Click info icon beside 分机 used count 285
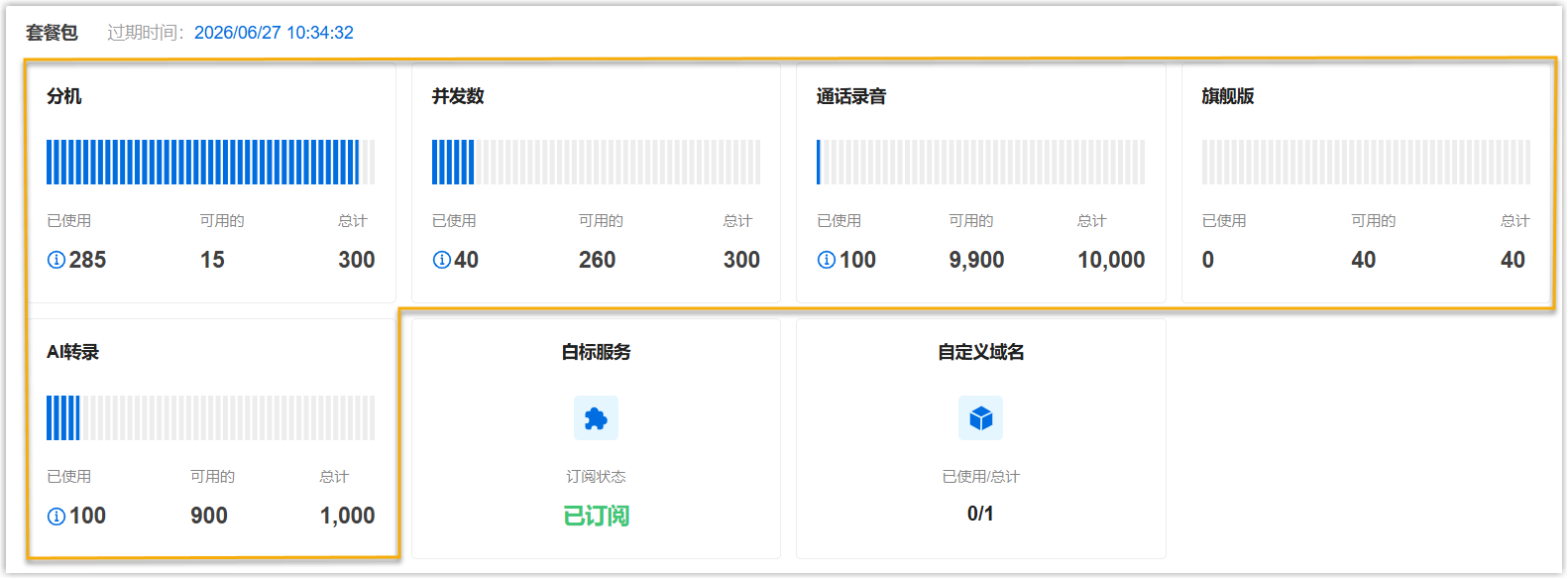1568x579 pixels. pos(56,260)
